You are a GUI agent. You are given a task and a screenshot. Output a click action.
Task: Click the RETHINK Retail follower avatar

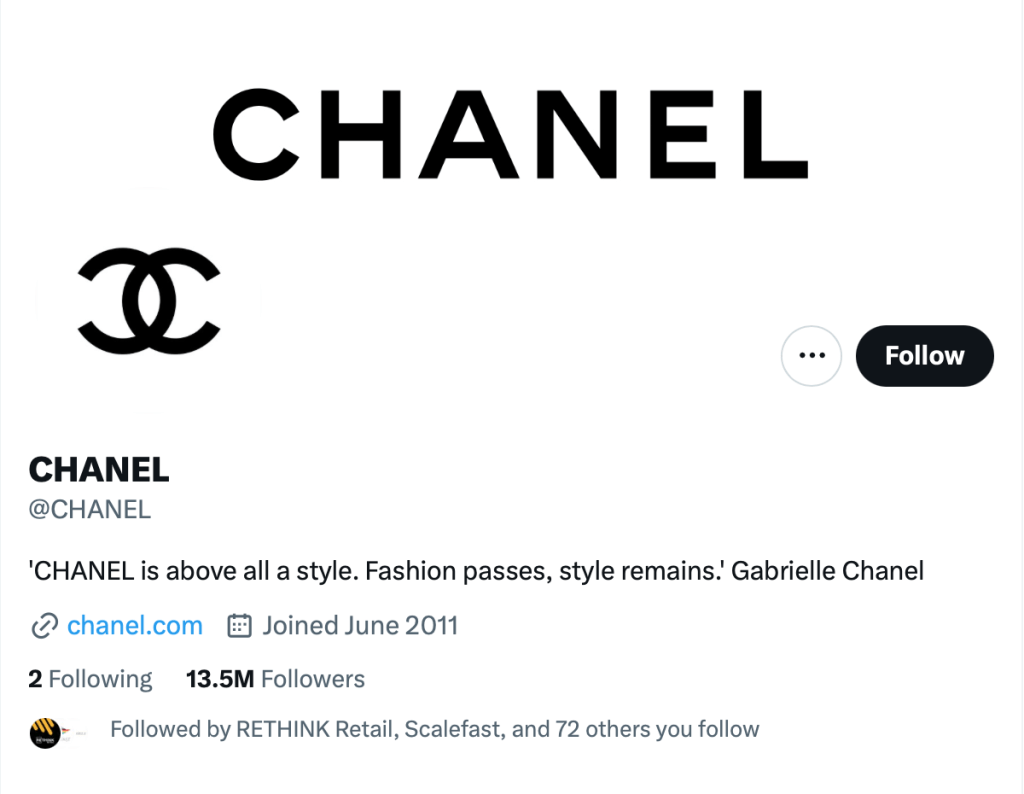(45, 733)
